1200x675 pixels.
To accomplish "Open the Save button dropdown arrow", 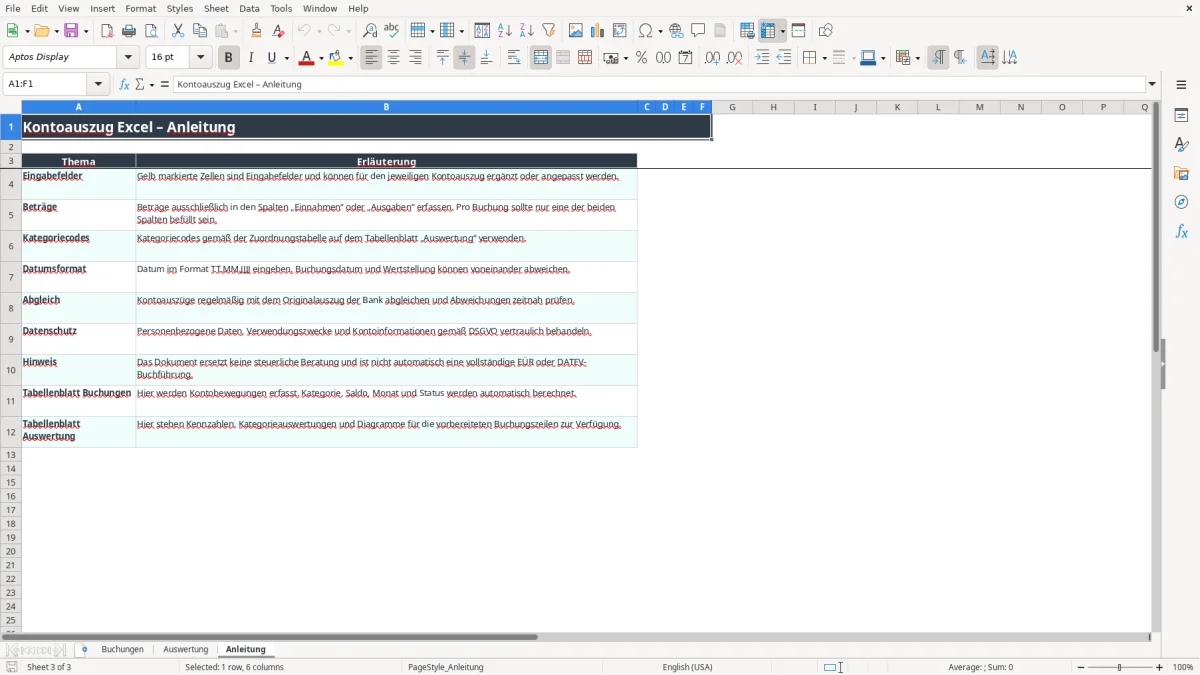I will click(x=86, y=31).
